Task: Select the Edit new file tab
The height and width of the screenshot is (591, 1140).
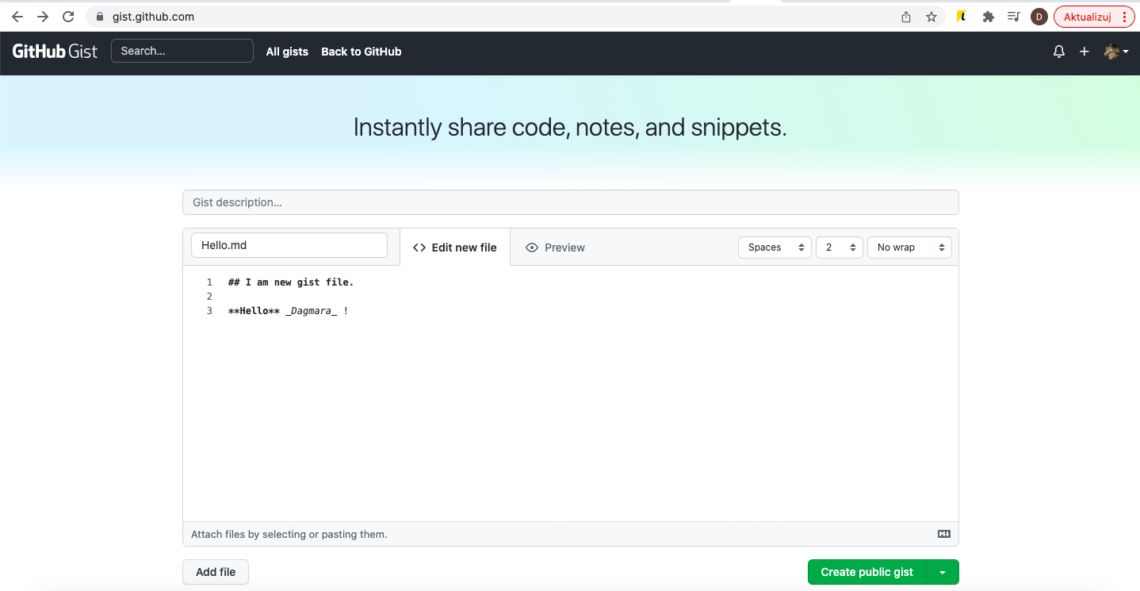Action: [454, 247]
